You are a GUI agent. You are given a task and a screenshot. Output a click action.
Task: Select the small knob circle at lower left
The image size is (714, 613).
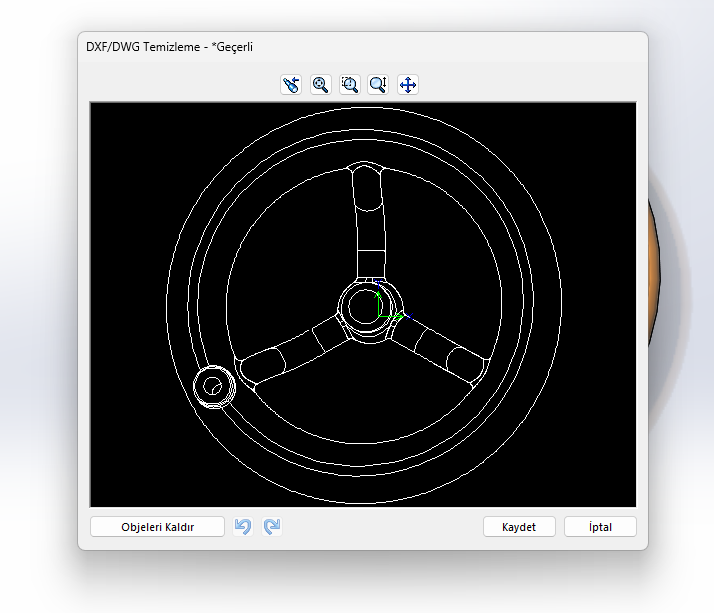(212, 386)
